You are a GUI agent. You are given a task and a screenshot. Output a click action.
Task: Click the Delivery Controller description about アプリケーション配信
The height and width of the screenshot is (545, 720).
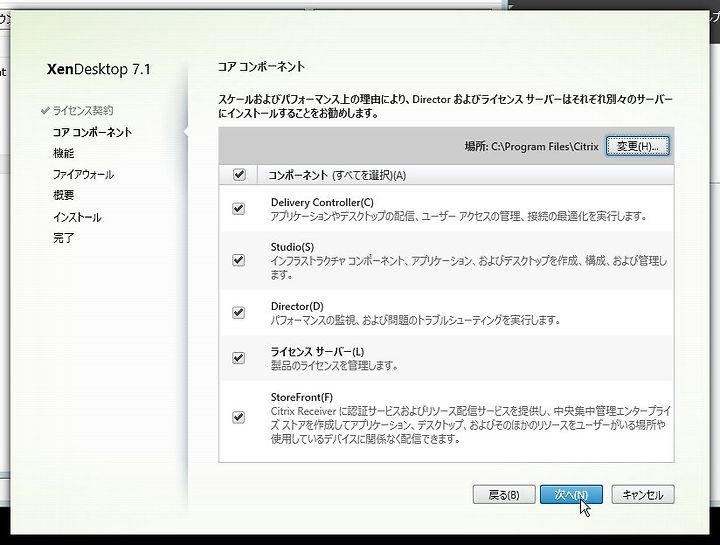tap(459, 216)
